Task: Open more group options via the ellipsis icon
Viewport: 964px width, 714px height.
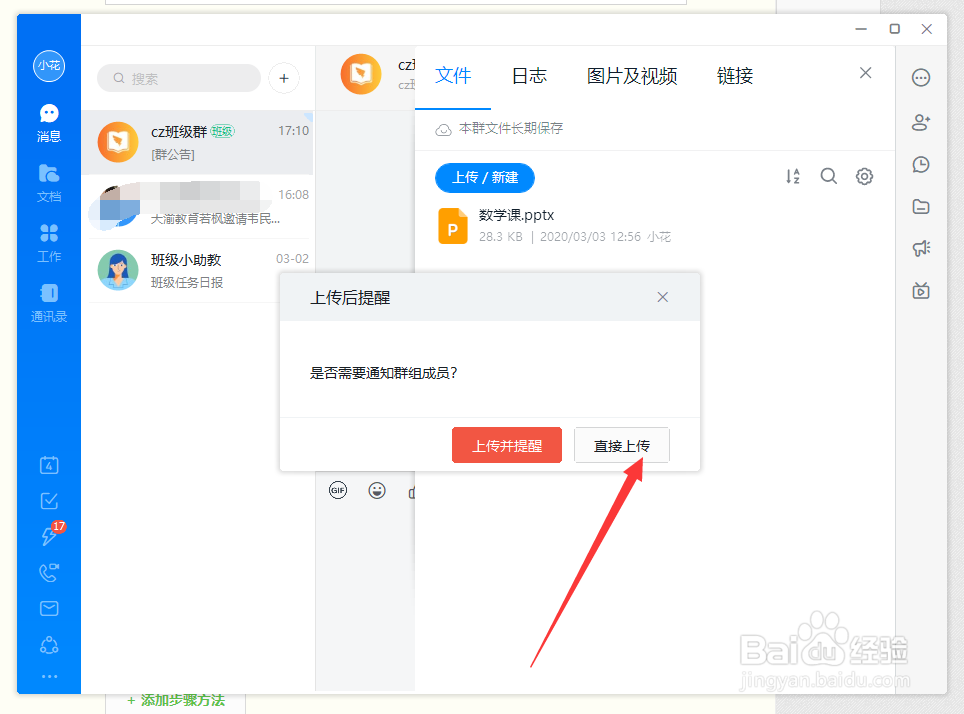Action: 920,78
